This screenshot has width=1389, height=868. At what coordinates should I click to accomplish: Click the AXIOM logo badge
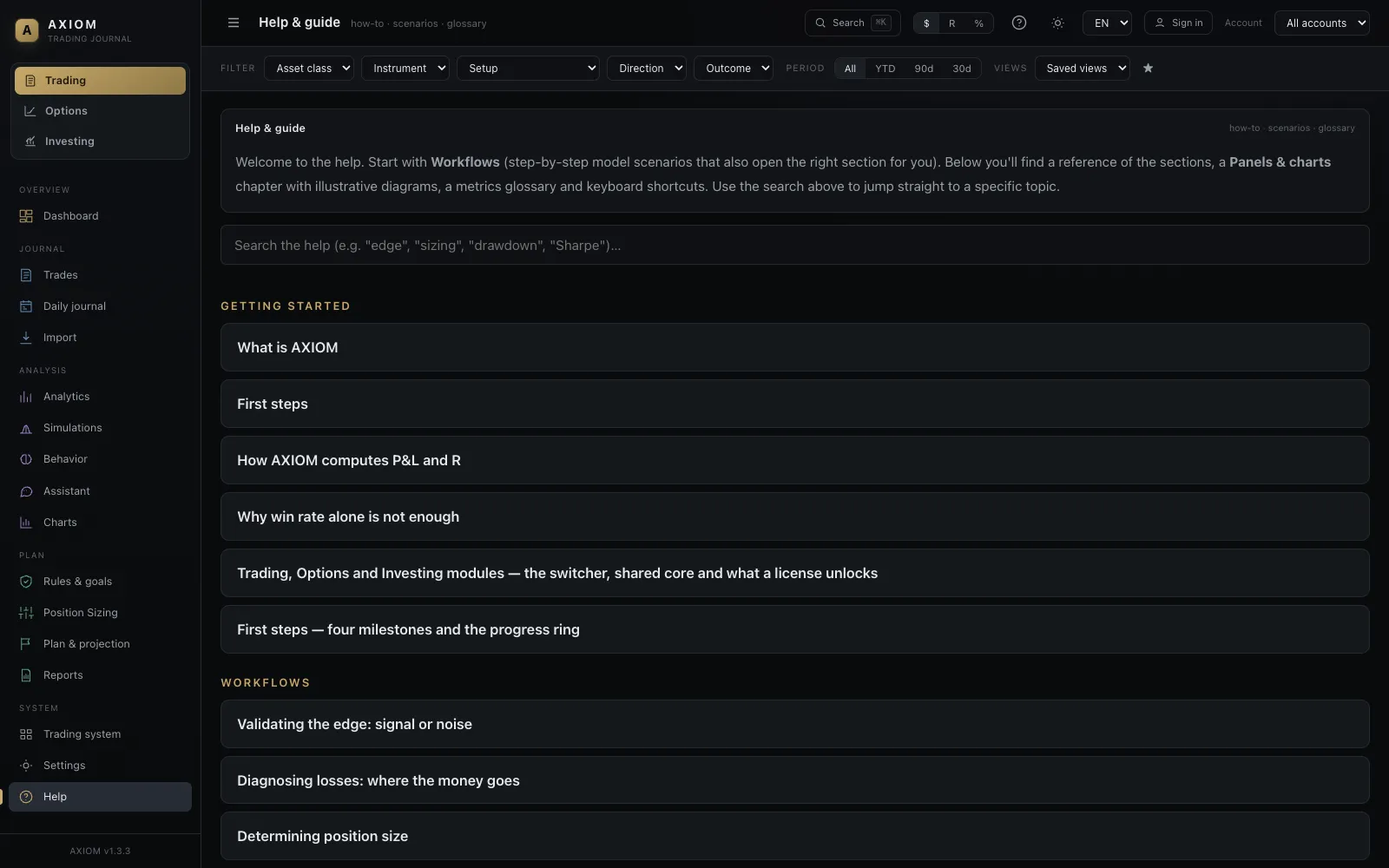27,30
